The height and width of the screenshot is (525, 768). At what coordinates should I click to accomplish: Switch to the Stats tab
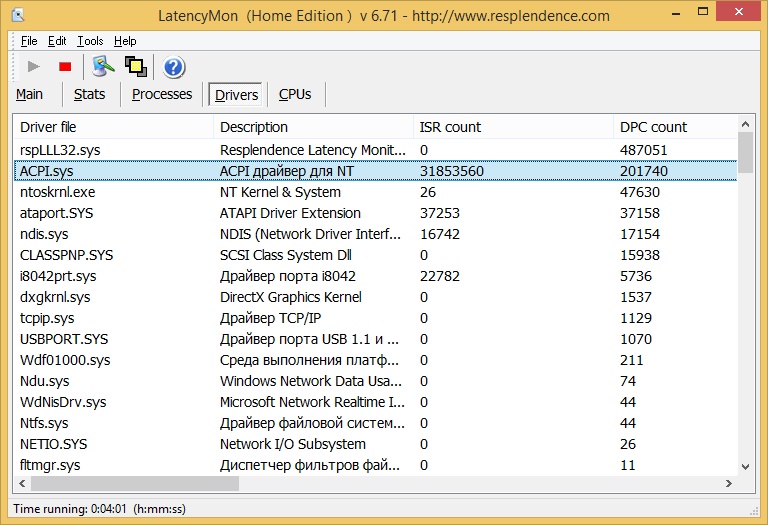tap(89, 95)
